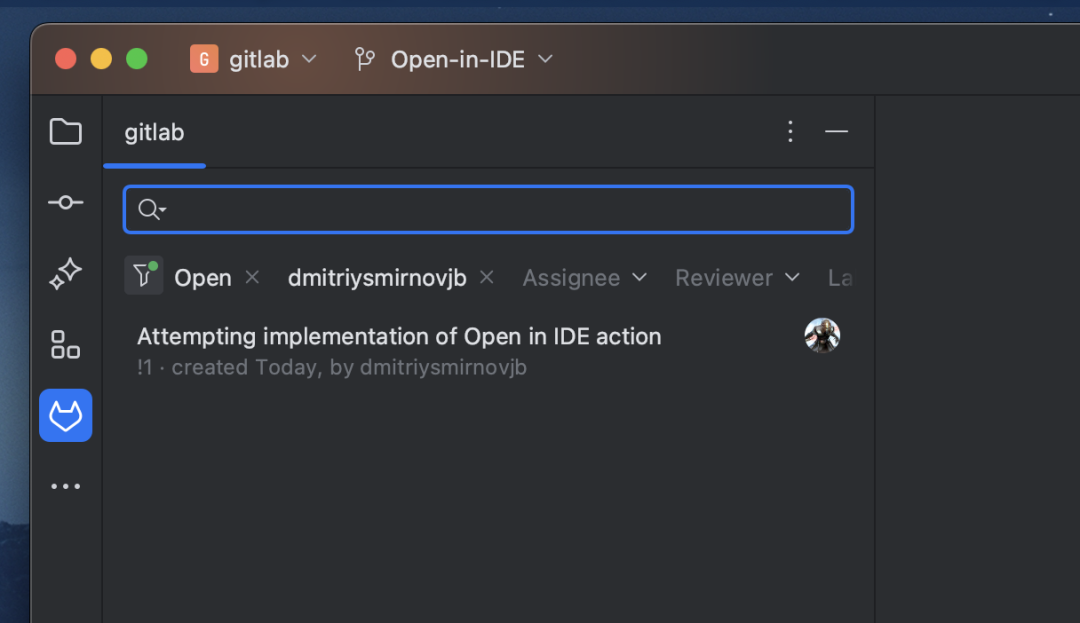
Task: Open the Structure tool window icon
Action: (65, 345)
